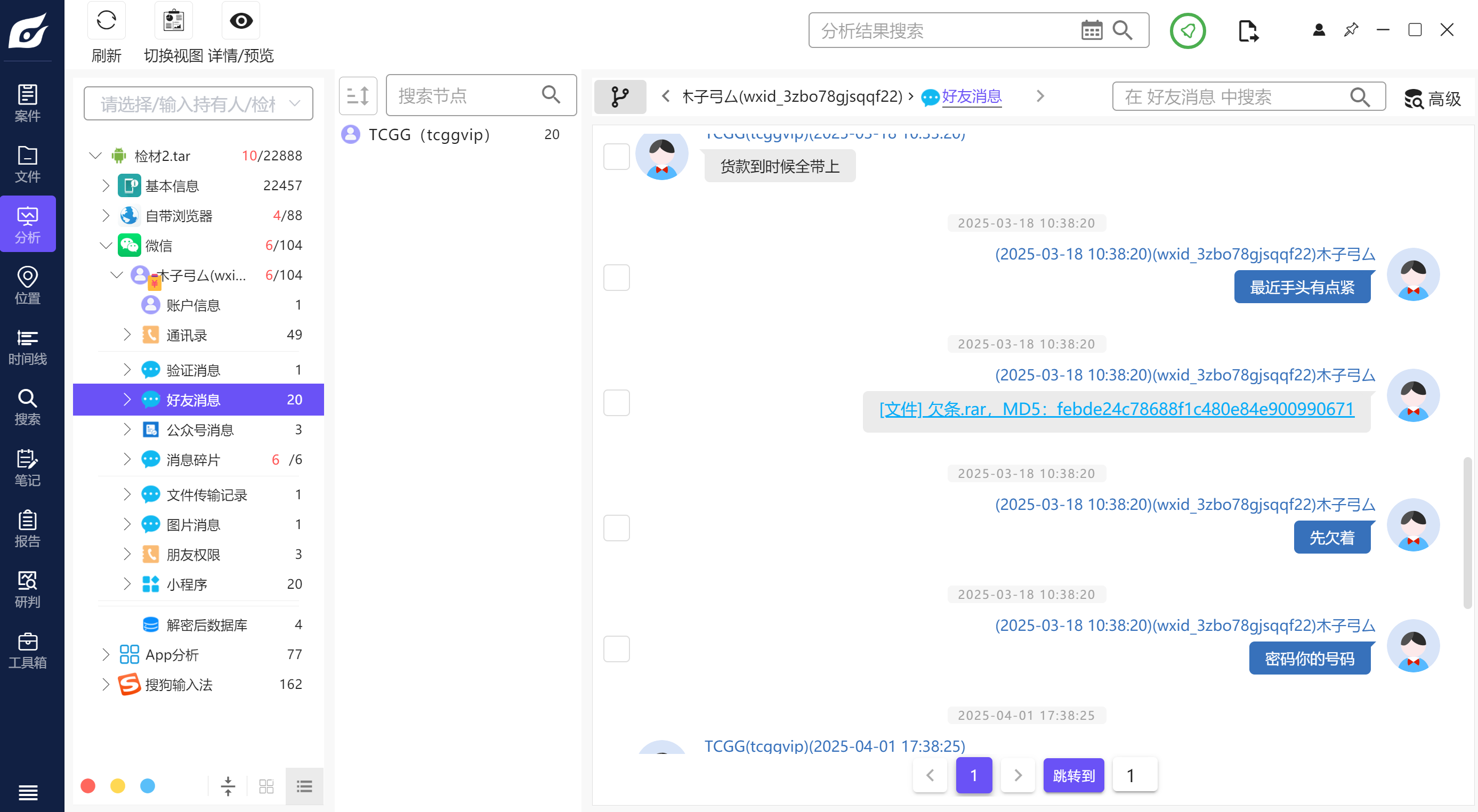Check the box beside message 密码你的号码
Image resolution: width=1478 pixels, height=812 pixels.
click(x=616, y=648)
